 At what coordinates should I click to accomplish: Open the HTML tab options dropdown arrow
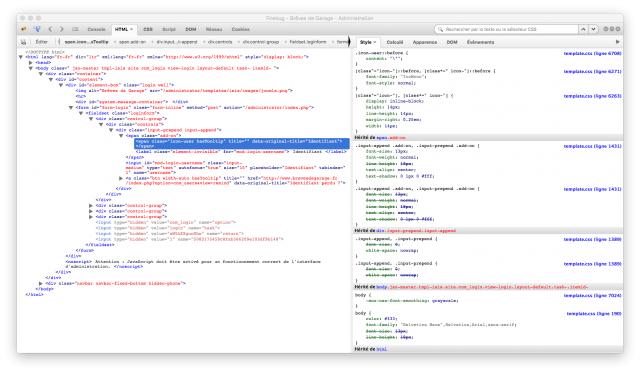tap(131, 29)
